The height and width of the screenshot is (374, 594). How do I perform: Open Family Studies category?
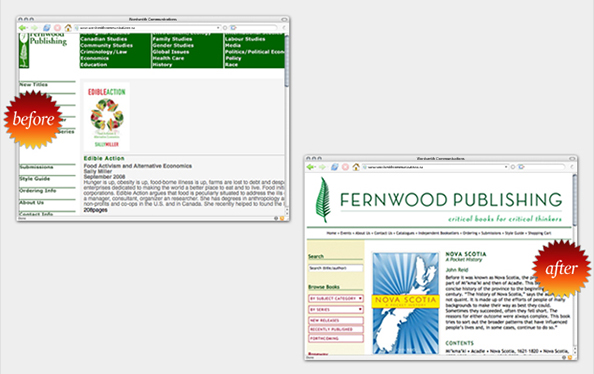[x=172, y=39]
